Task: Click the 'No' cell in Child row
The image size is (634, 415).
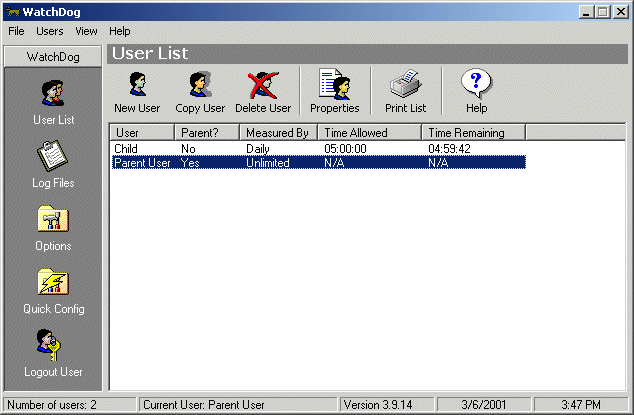Action: point(188,148)
